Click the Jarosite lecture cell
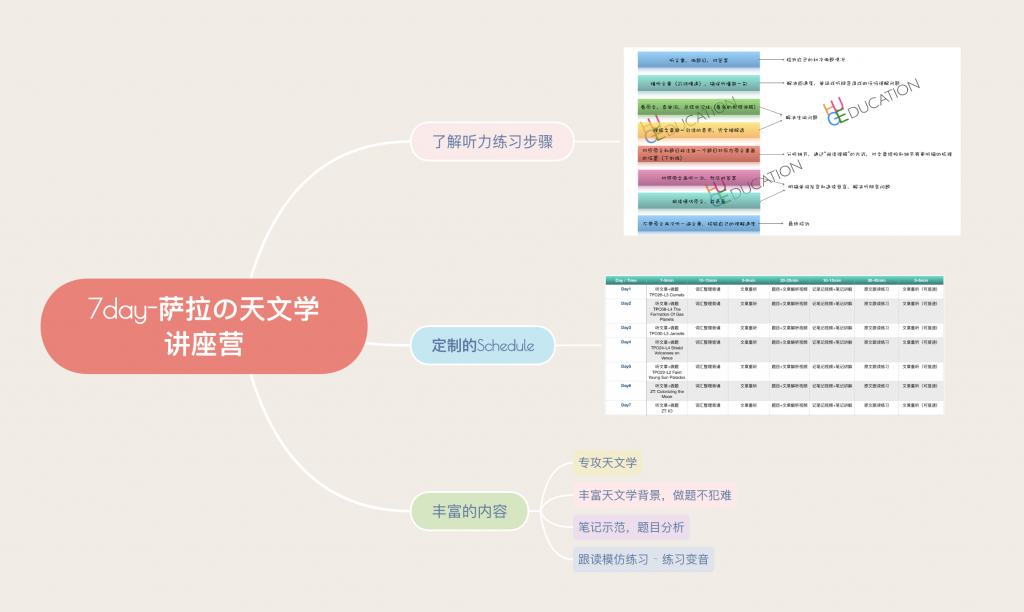1024x612 pixels. pyautogui.click(x=667, y=330)
